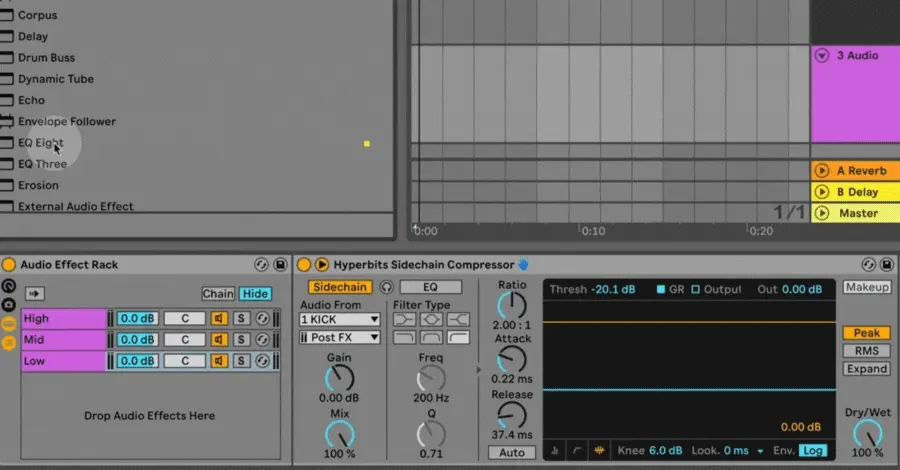
Task: Toggle the Env. Log button
Action: [x=812, y=451]
